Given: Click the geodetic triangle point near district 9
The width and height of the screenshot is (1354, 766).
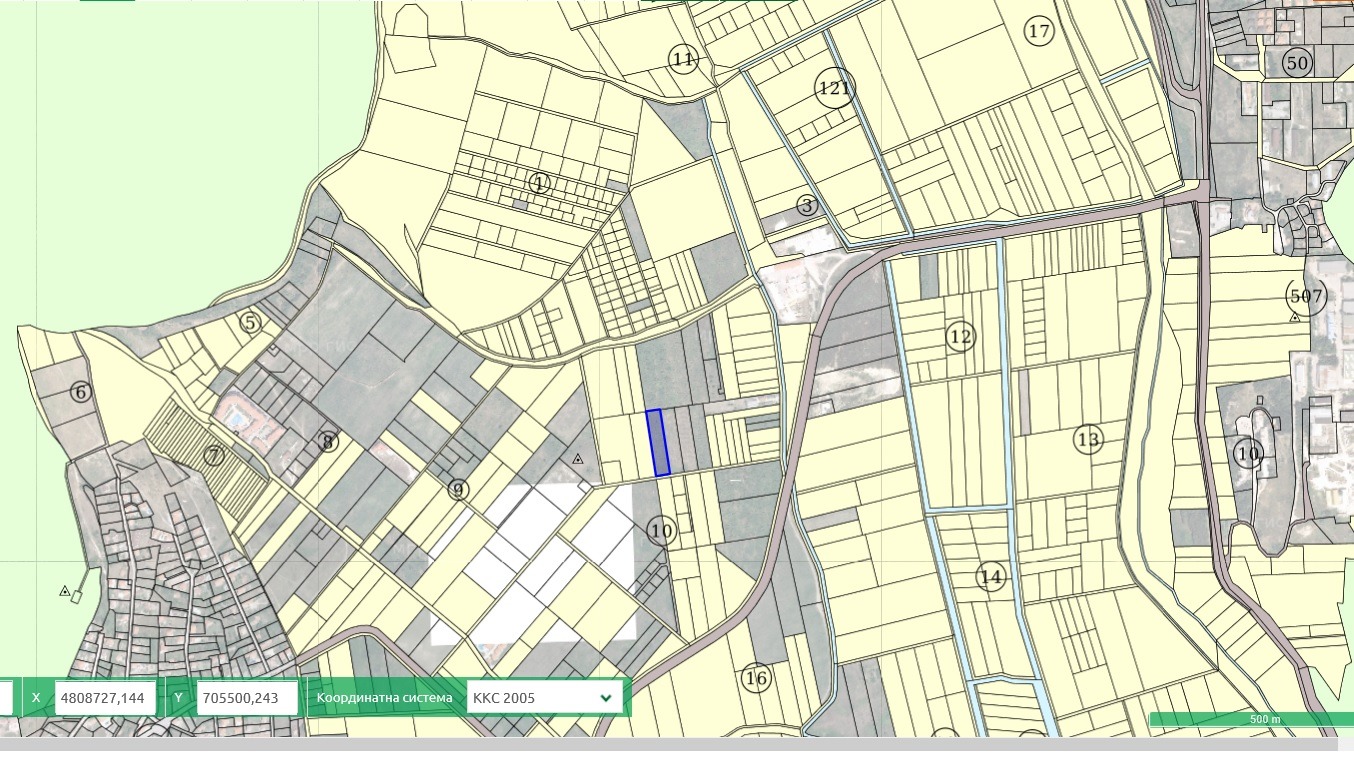Looking at the screenshot, I should 577,459.
